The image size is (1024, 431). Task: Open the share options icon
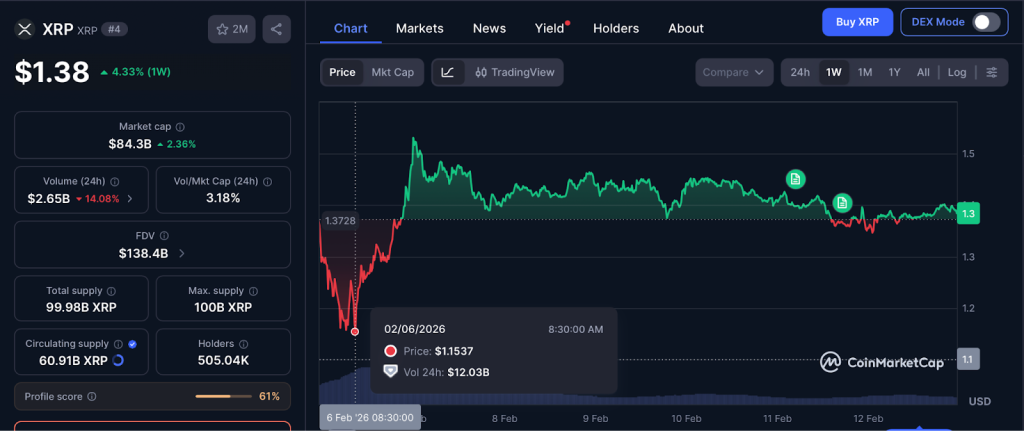[277, 29]
